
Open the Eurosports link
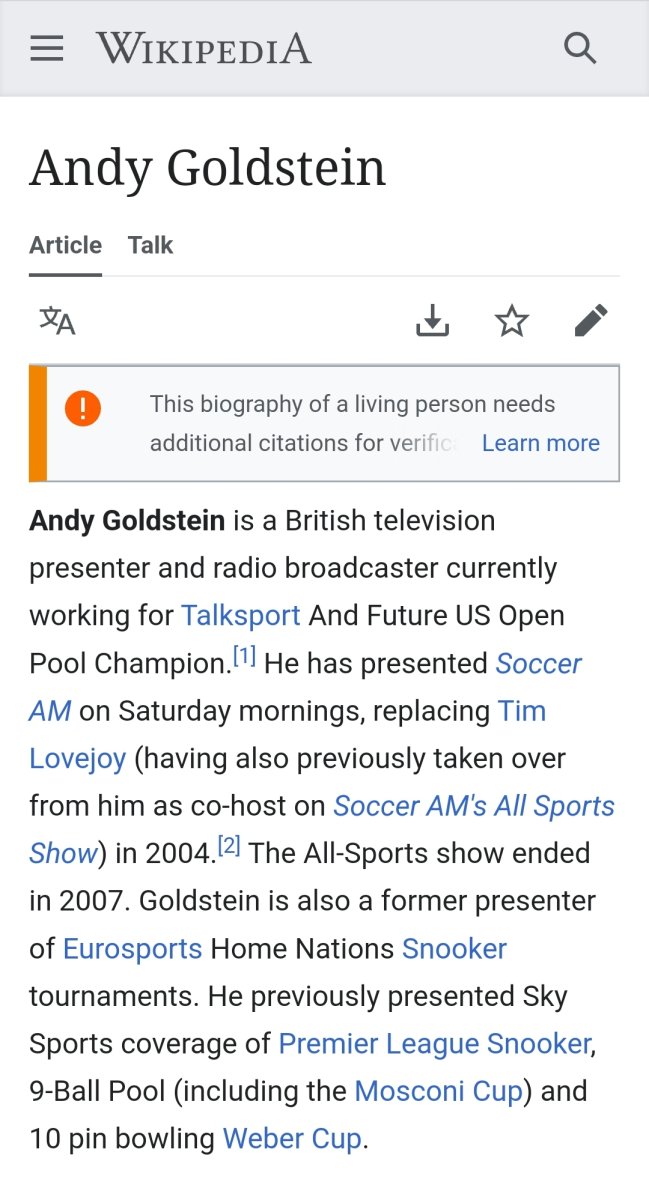coord(132,948)
